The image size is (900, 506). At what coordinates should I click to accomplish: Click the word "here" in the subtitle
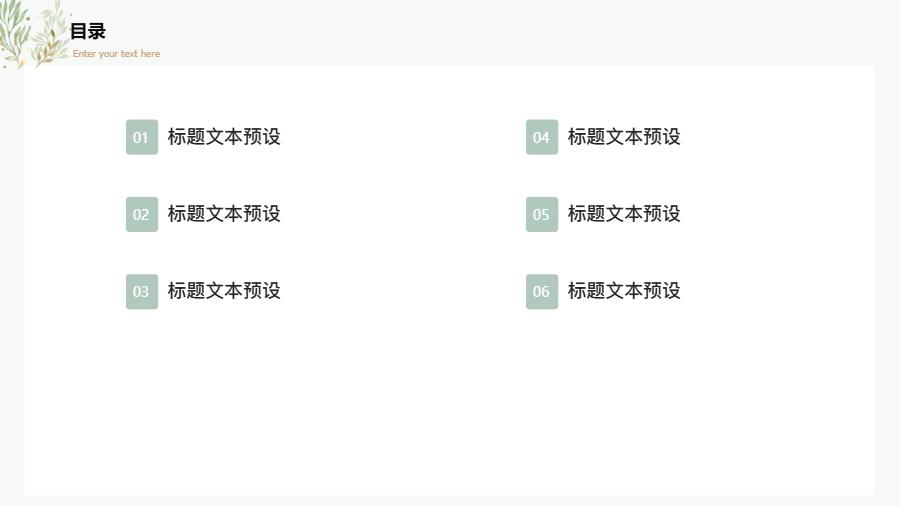(x=150, y=54)
